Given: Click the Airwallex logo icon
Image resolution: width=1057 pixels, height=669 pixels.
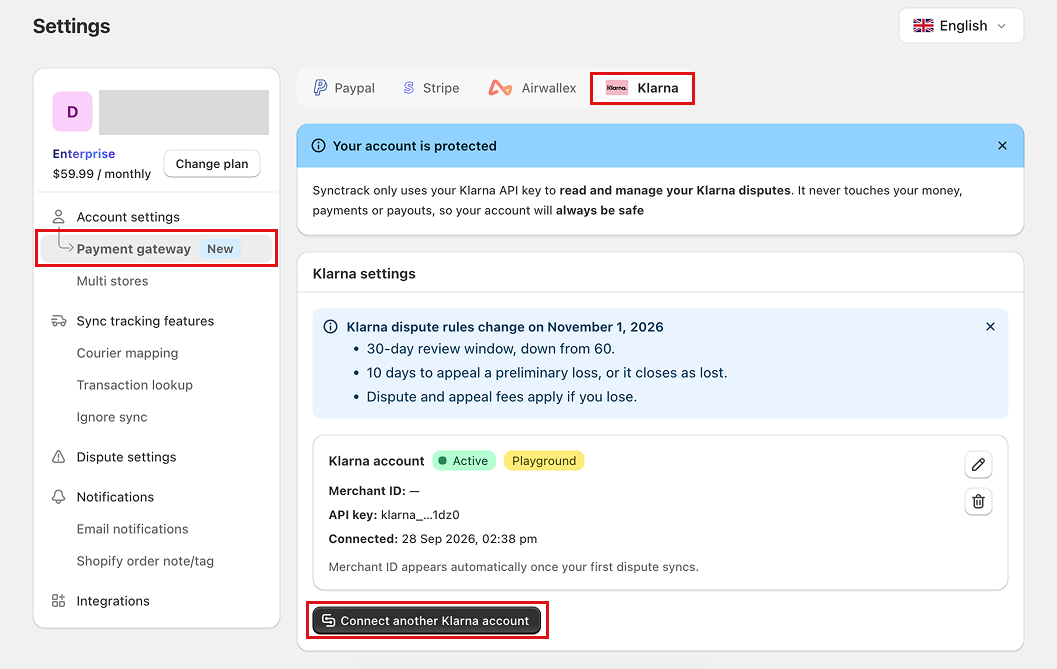Looking at the screenshot, I should click(500, 88).
